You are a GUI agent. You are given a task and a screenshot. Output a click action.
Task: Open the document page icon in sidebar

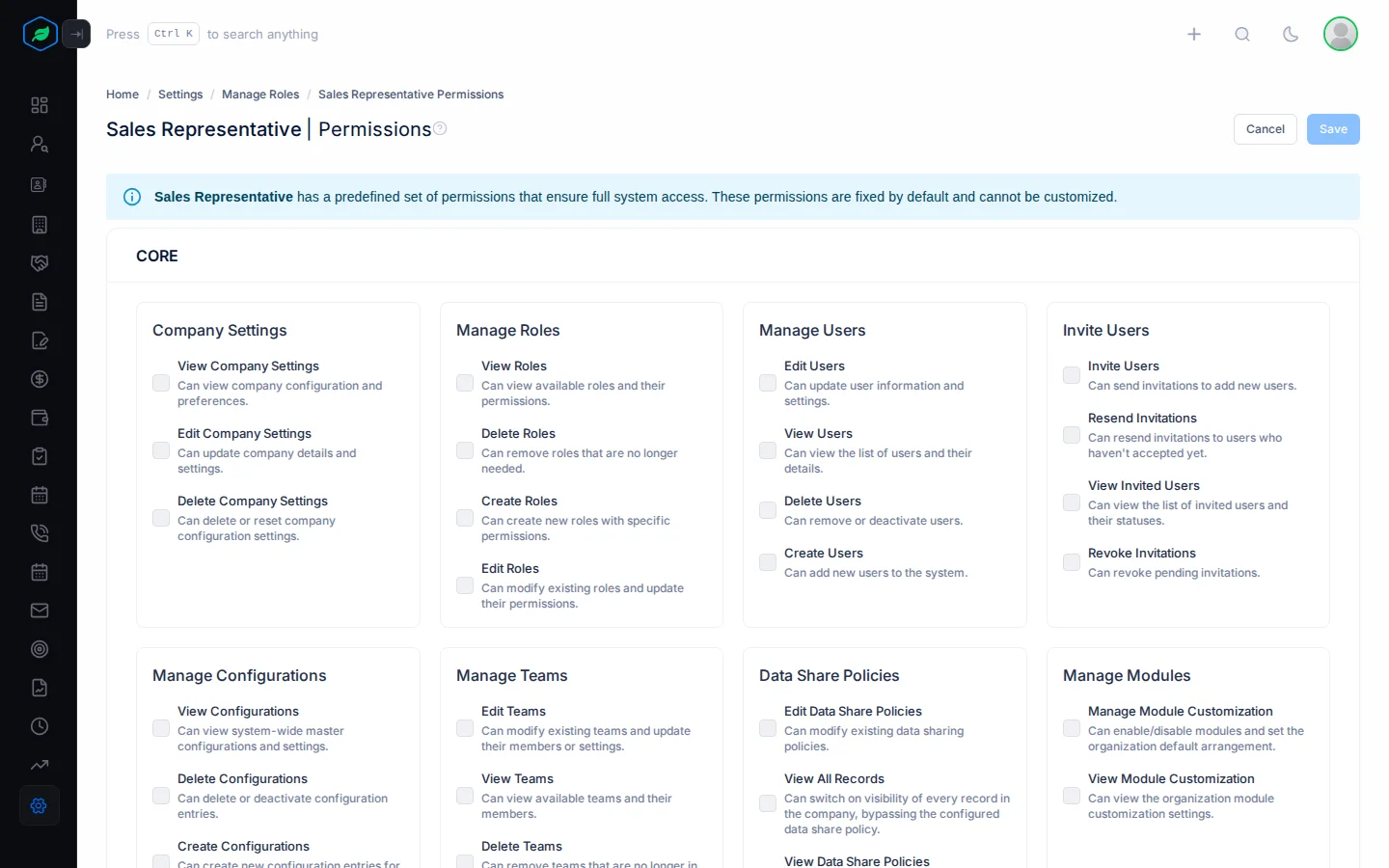pos(40,302)
